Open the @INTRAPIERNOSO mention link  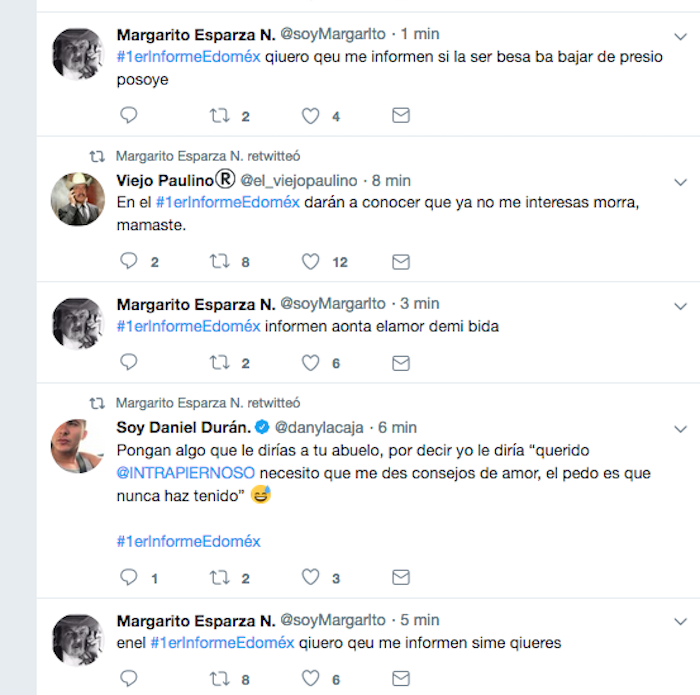point(186,471)
